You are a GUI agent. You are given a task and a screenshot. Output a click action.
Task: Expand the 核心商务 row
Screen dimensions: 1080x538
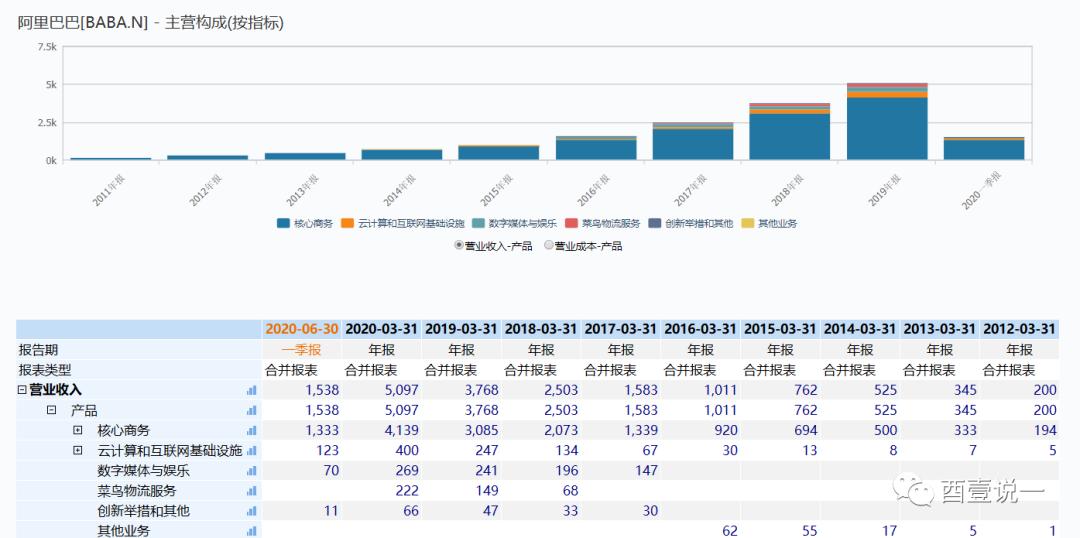pyautogui.click(x=77, y=430)
